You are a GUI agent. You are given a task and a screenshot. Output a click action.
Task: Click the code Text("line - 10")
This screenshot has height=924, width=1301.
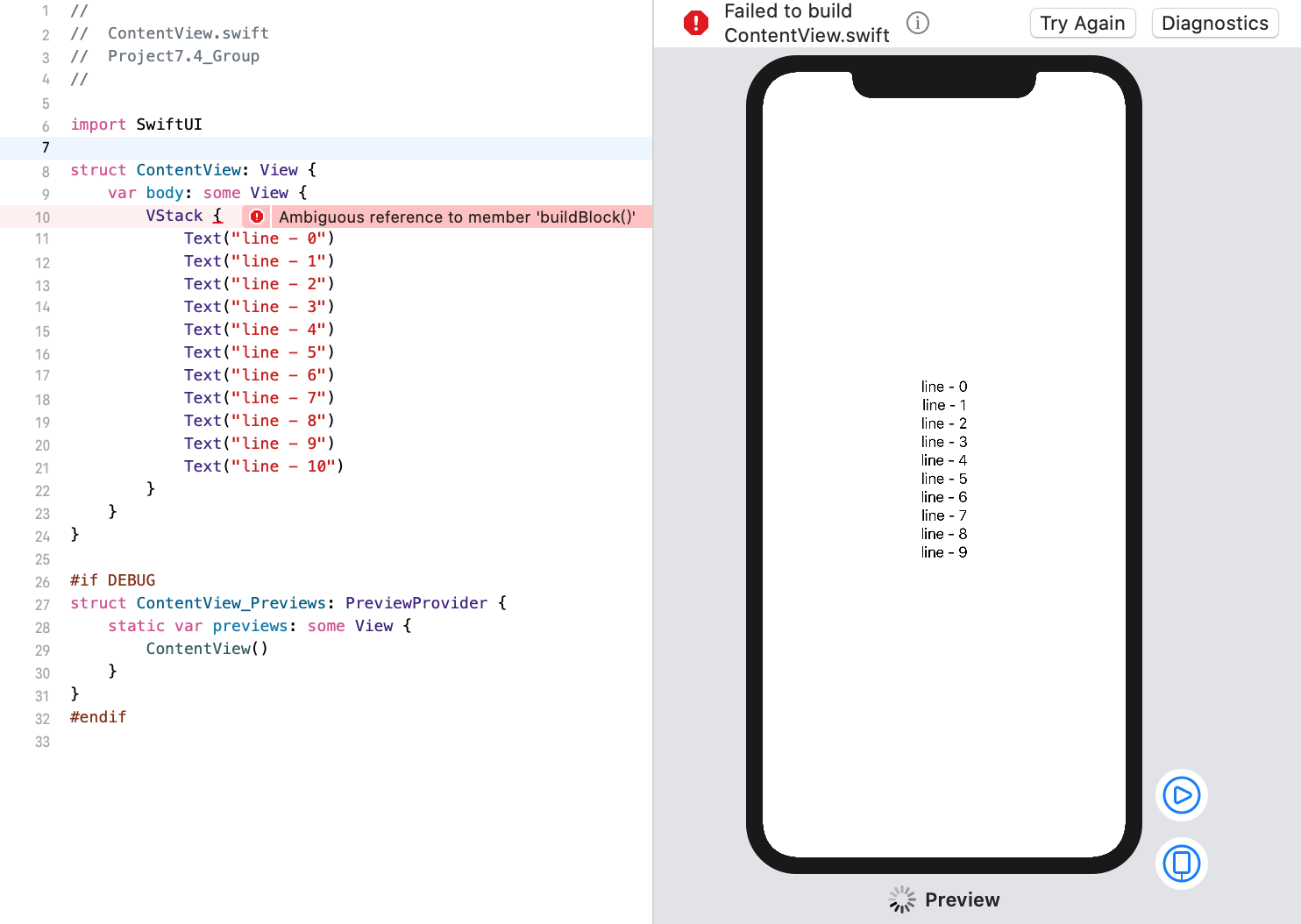tap(264, 466)
